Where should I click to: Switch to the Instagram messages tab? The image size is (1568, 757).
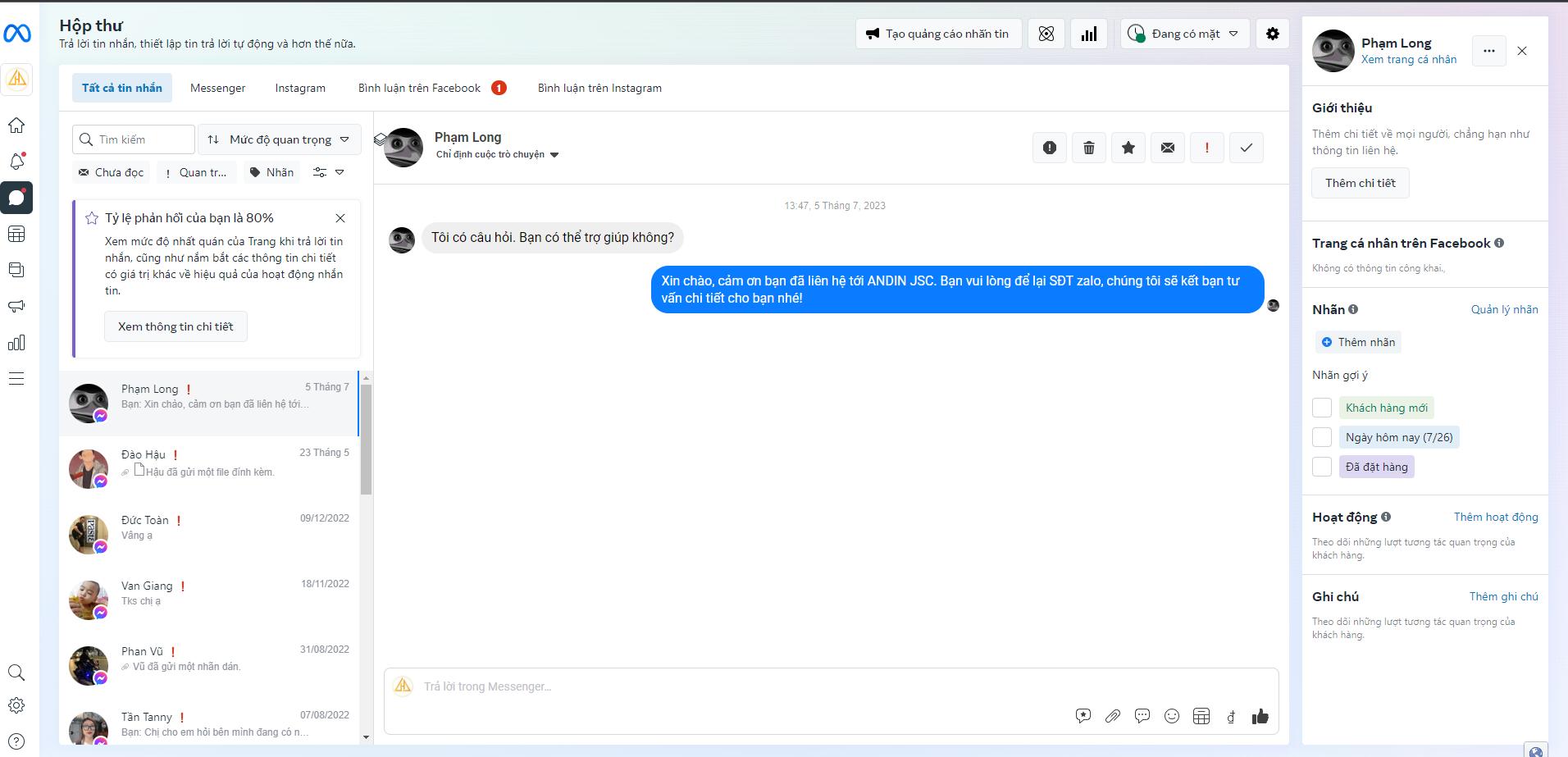[300, 88]
